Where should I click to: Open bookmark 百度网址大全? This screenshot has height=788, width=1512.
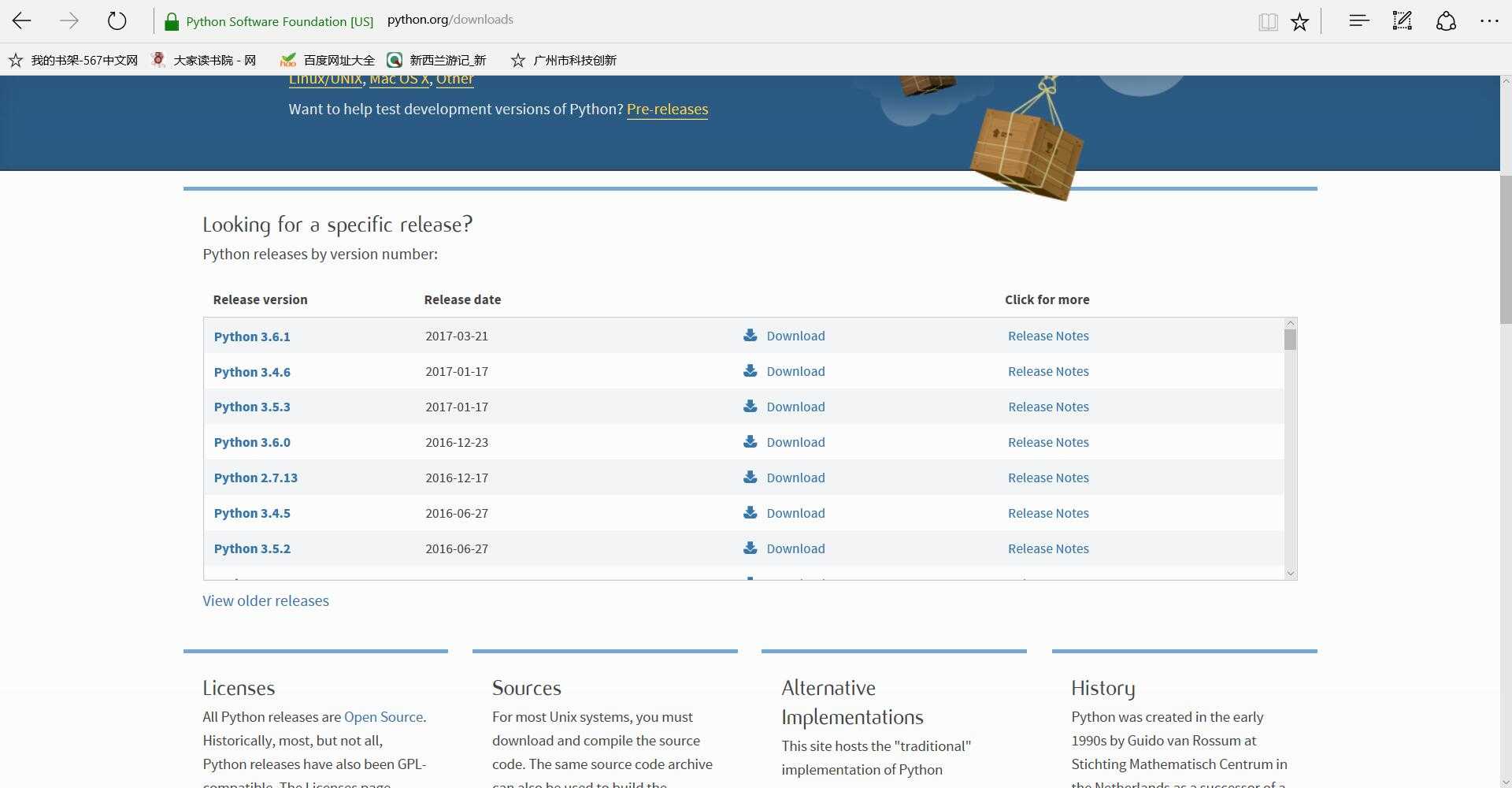(x=328, y=60)
